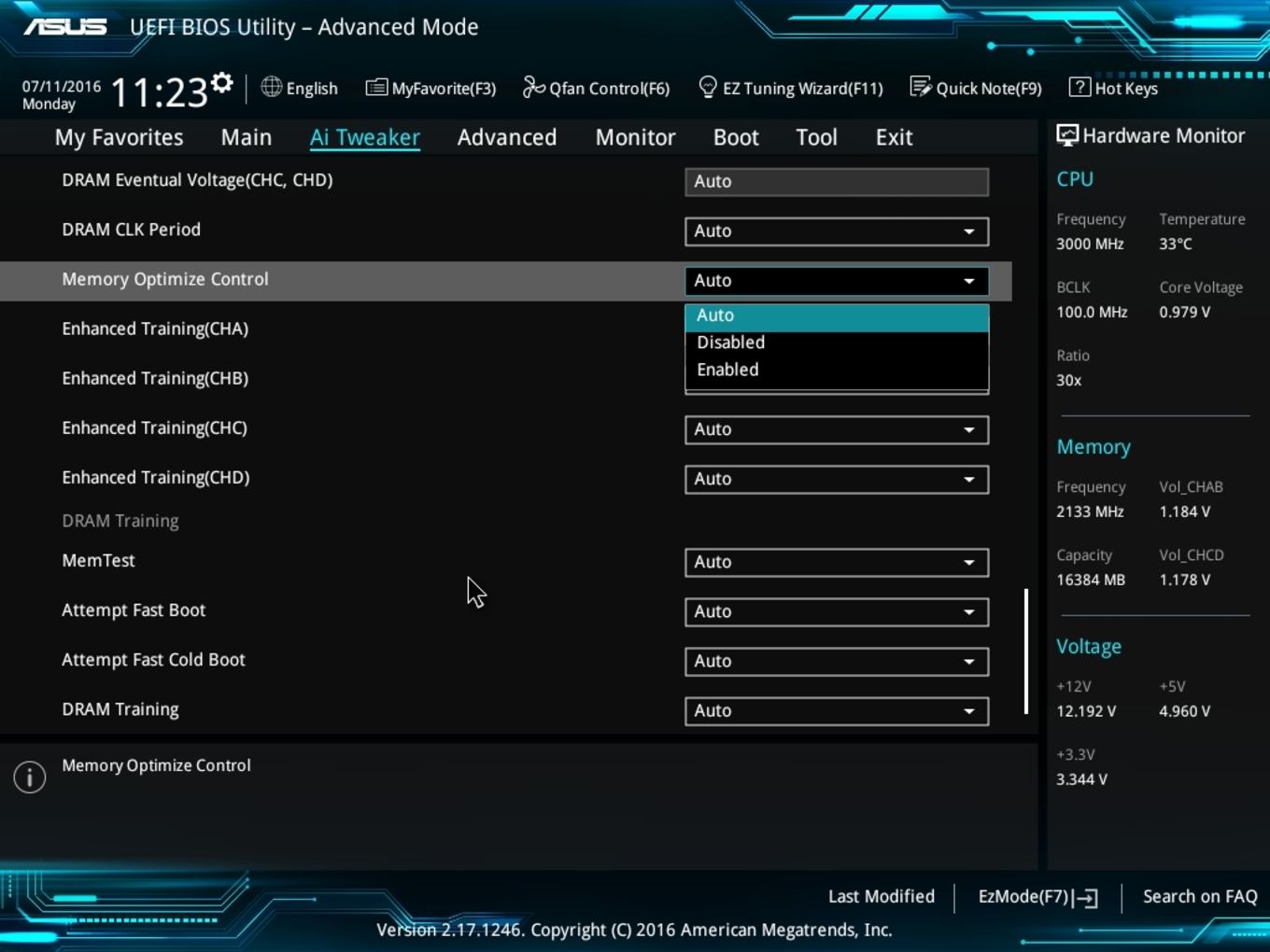
Task: Click the Hardware Monitor display icon
Action: [x=1066, y=135]
